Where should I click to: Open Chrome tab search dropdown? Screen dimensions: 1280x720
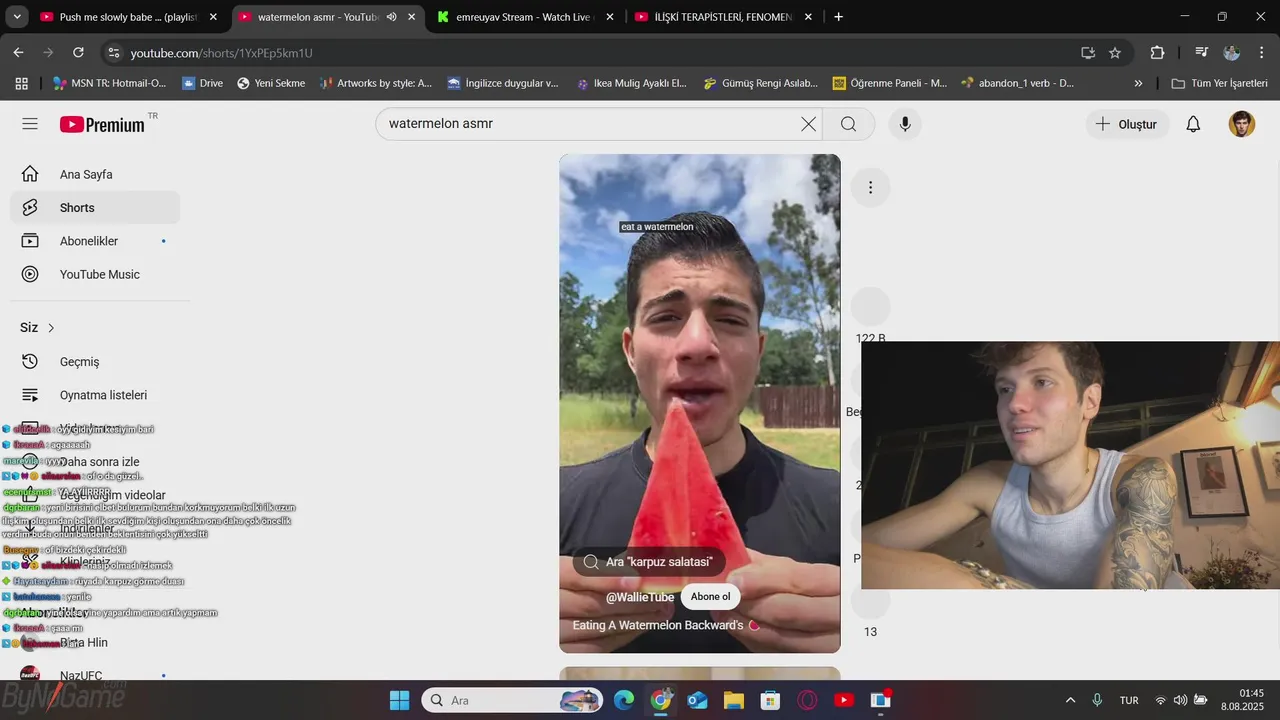(x=17, y=17)
